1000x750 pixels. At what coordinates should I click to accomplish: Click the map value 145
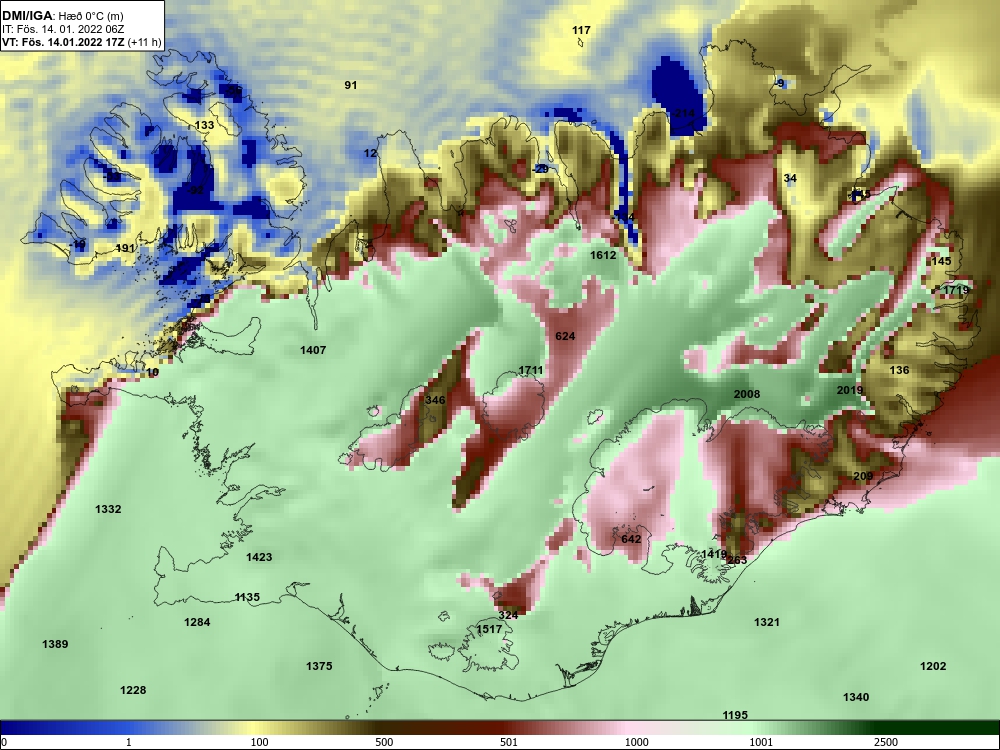[x=941, y=261]
